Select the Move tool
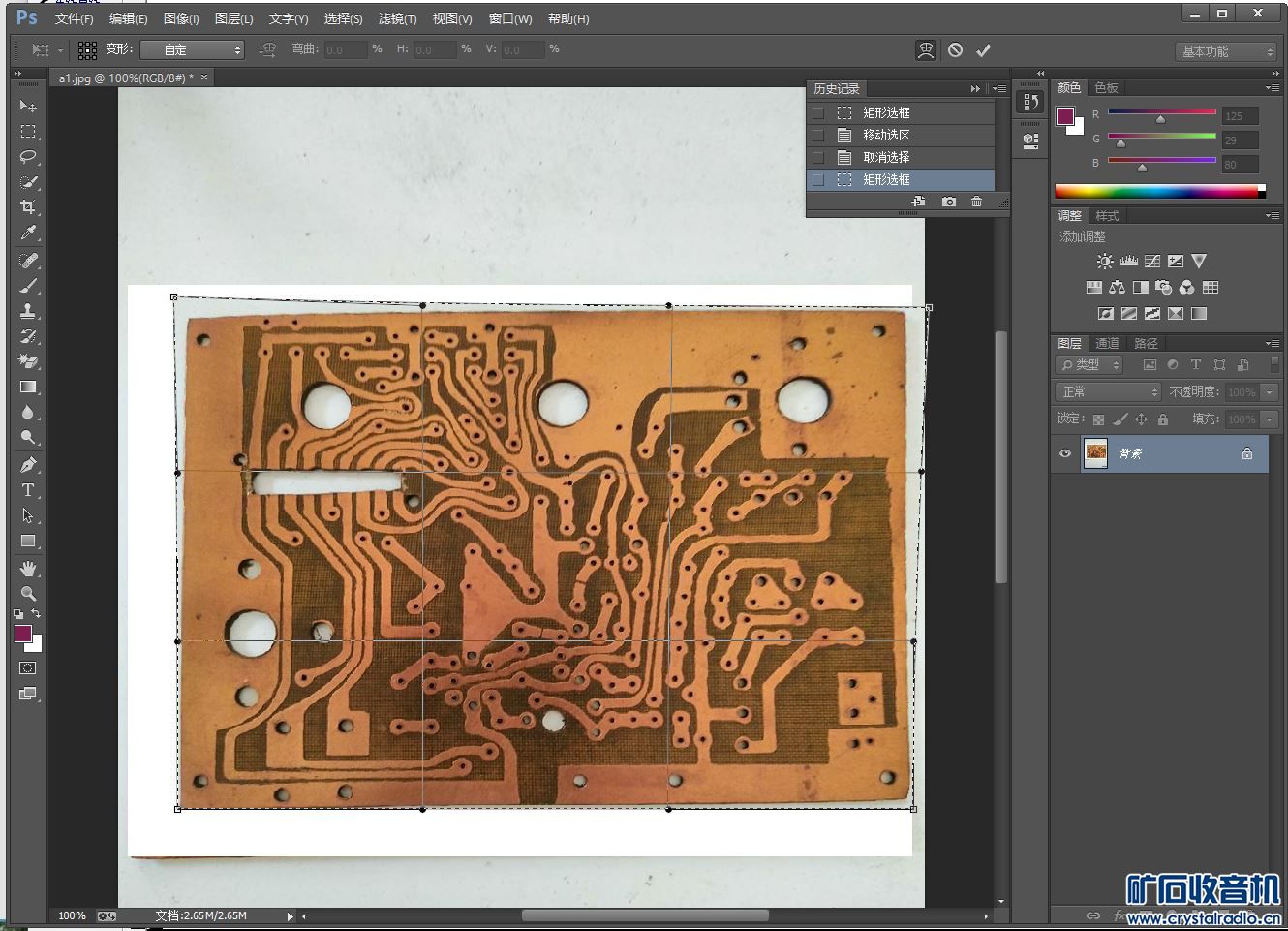Viewport: 1288px width, 931px height. [x=28, y=106]
